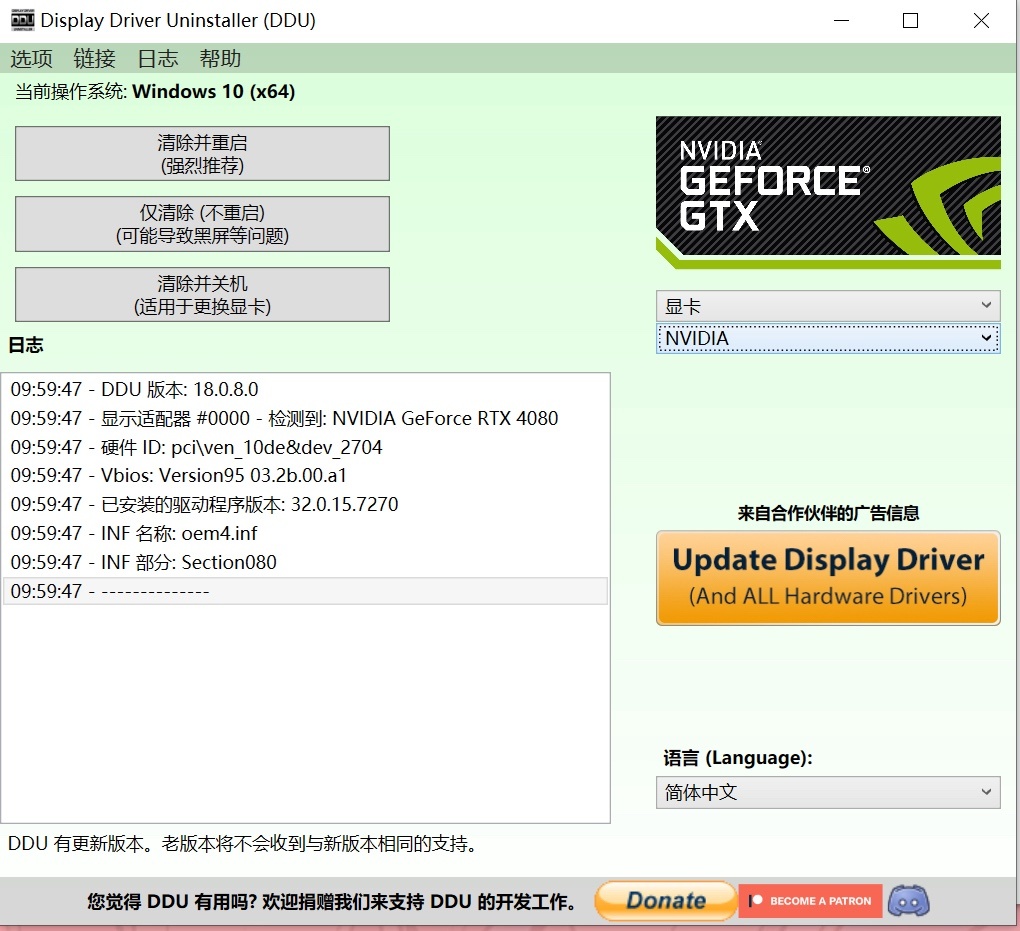The height and width of the screenshot is (931, 1020).
Task: Click the DDU app icon in title bar
Action: click(x=22, y=20)
